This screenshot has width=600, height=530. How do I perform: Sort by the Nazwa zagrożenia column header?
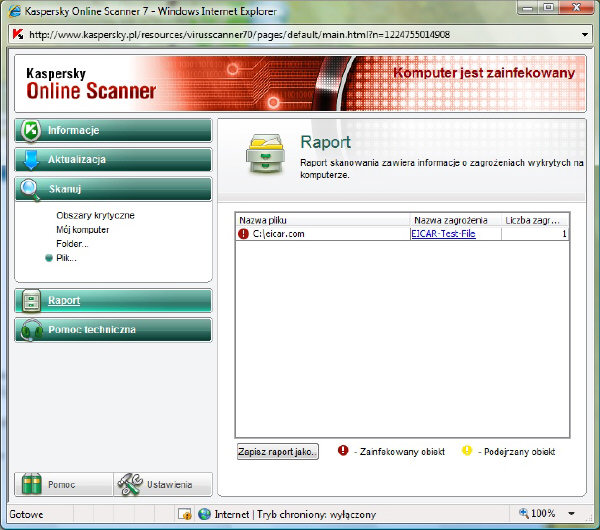click(x=455, y=220)
